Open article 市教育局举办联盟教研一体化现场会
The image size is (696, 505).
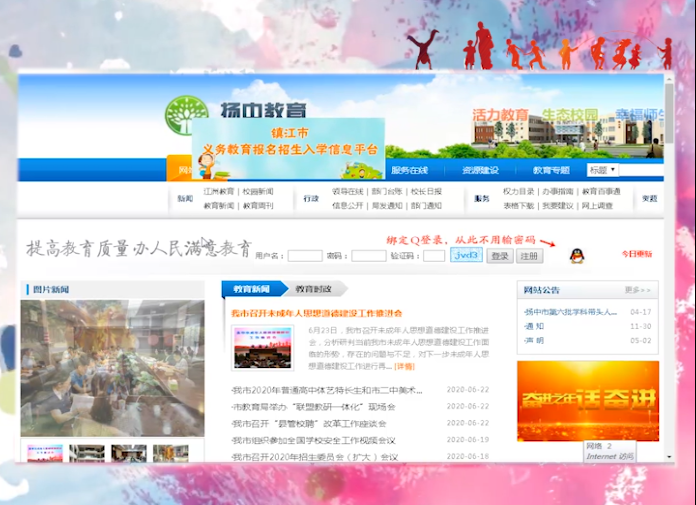[x=313, y=407]
